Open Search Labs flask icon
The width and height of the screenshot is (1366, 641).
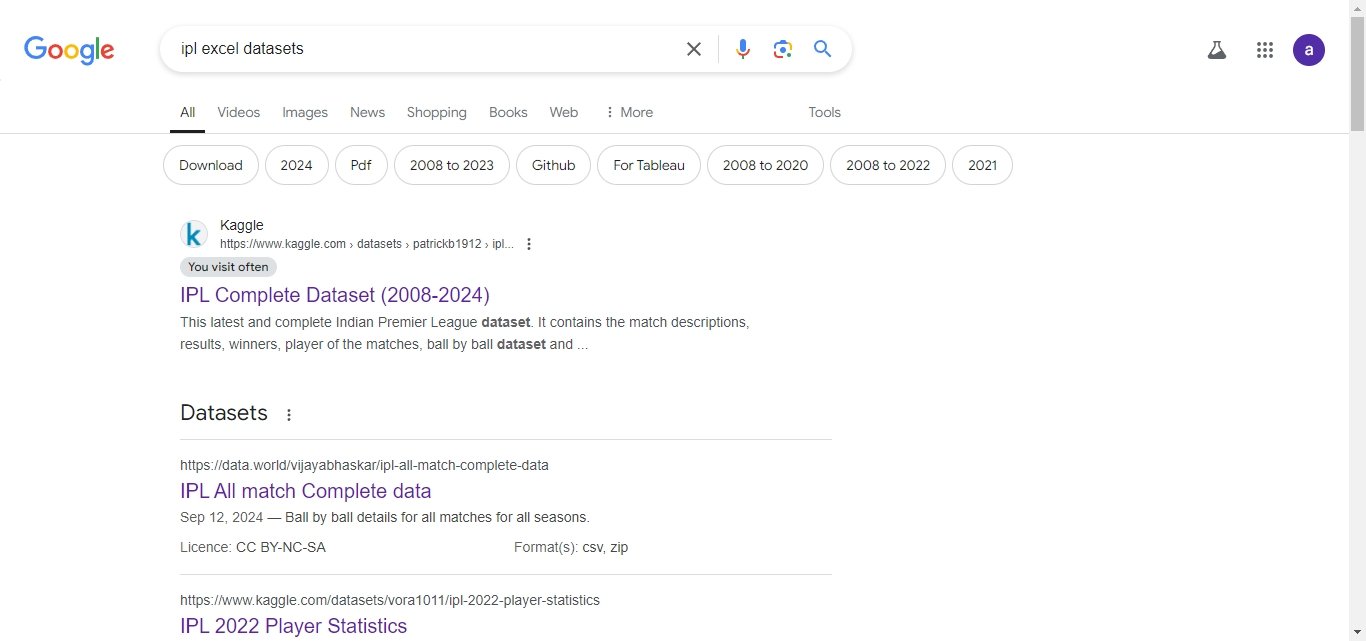(x=1217, y=50)
